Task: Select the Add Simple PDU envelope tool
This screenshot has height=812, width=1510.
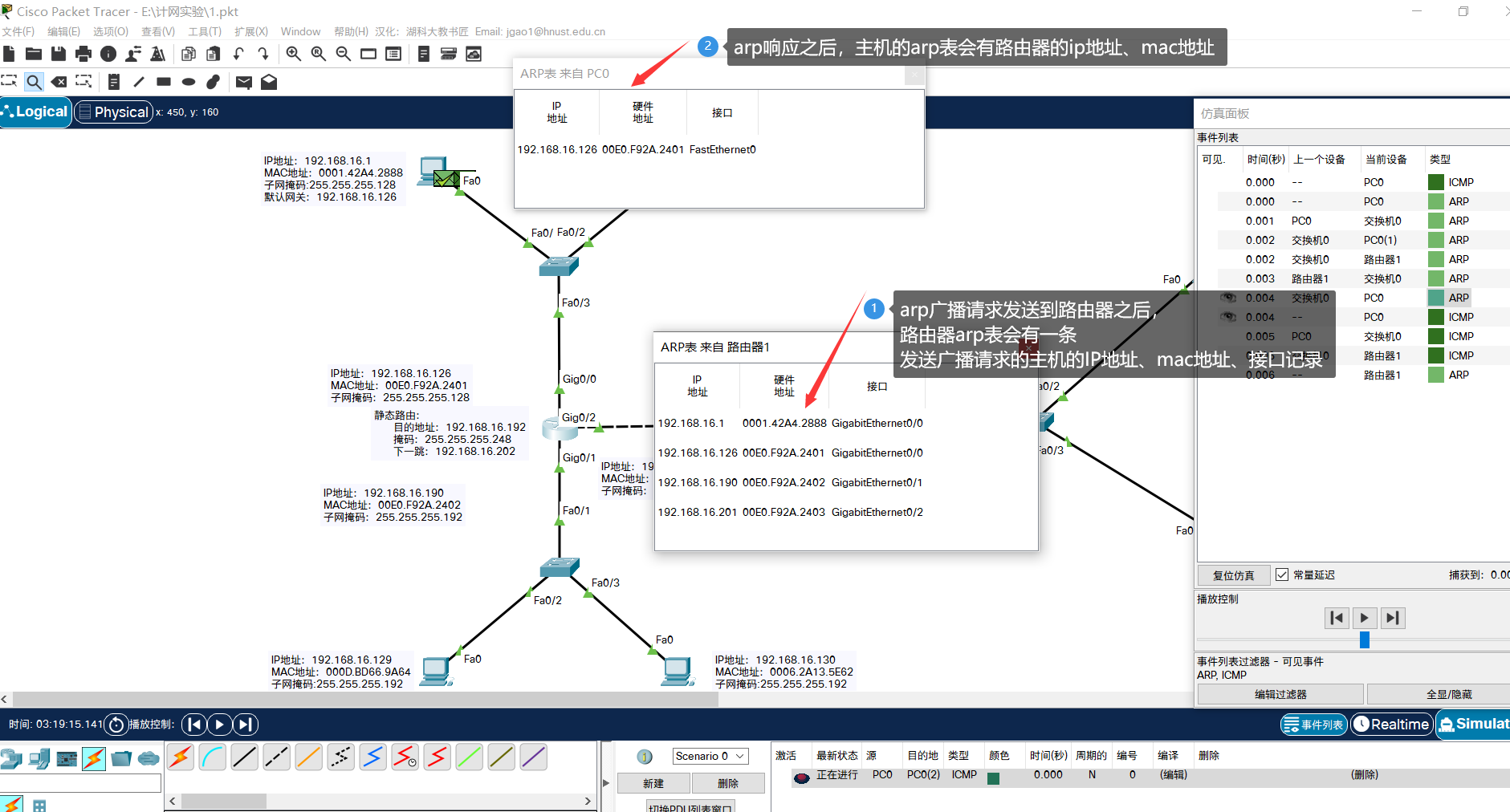Action: [244, 81]
